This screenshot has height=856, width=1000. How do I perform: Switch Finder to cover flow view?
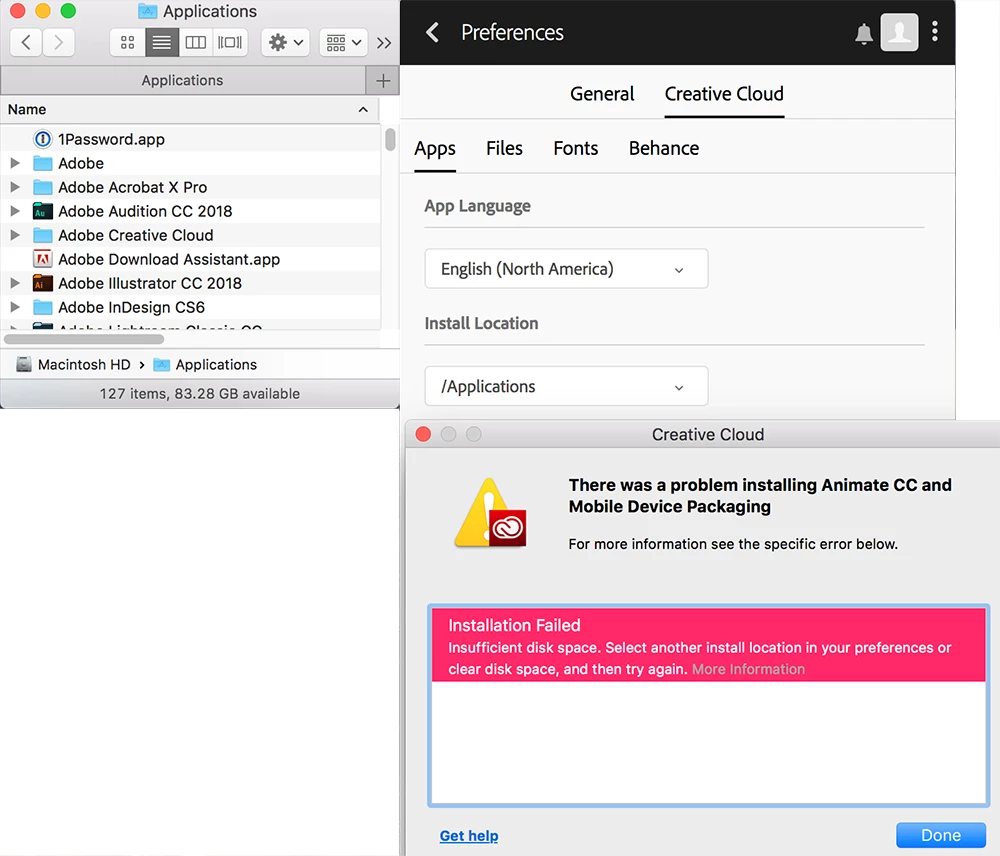[x=230, y=43]
